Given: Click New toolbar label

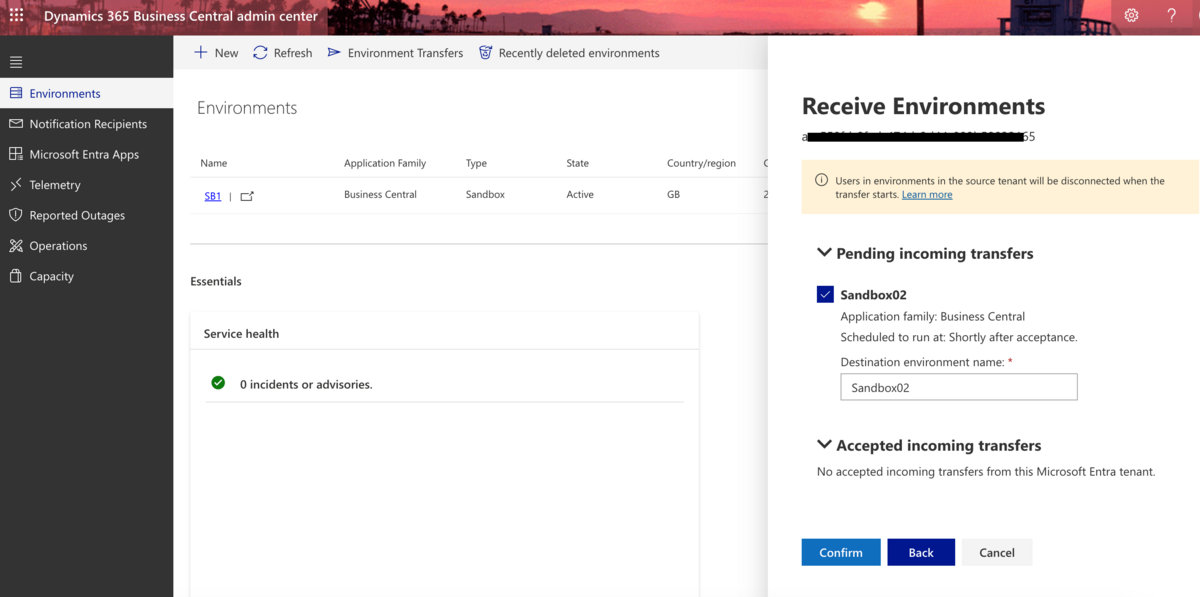Looking at the screenshot, I should point(227,53).
